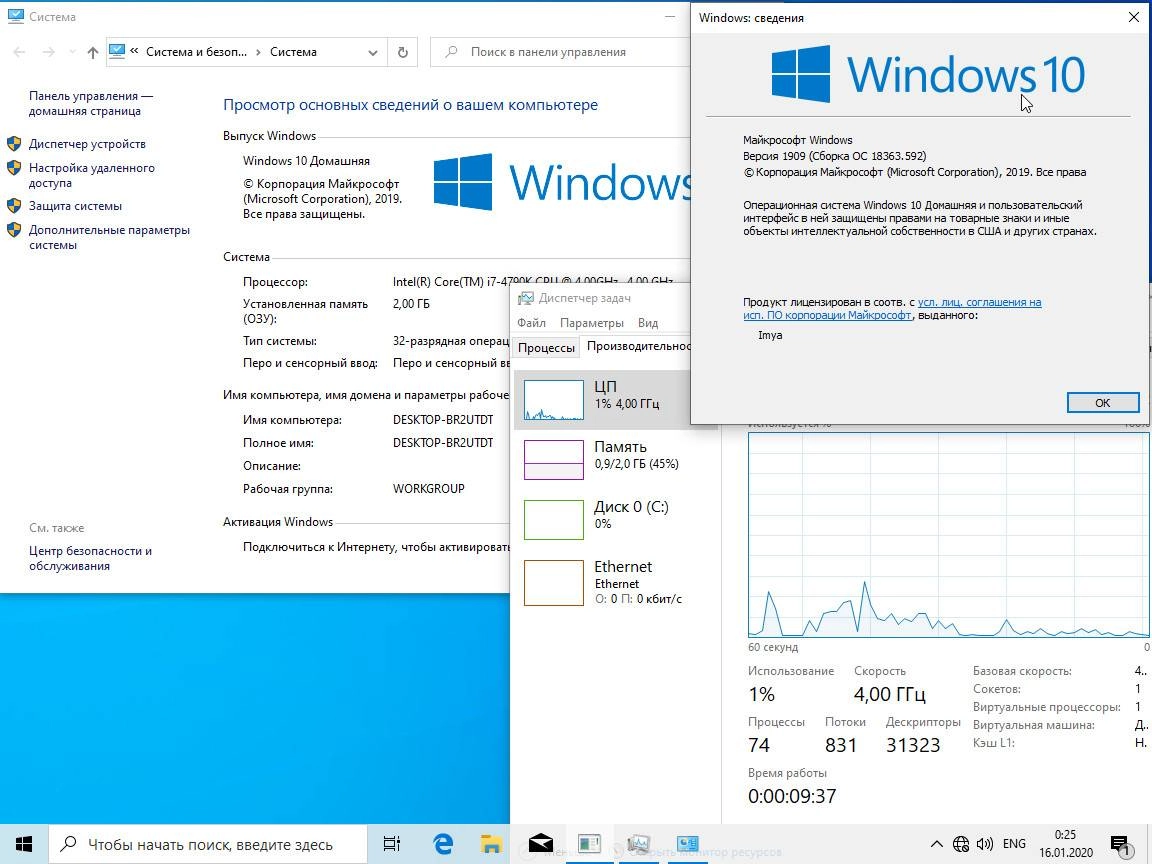Click the 'Система и безоп...' breadcrumb
This screenshot has width=1152, height=864.
coord(196,52)
